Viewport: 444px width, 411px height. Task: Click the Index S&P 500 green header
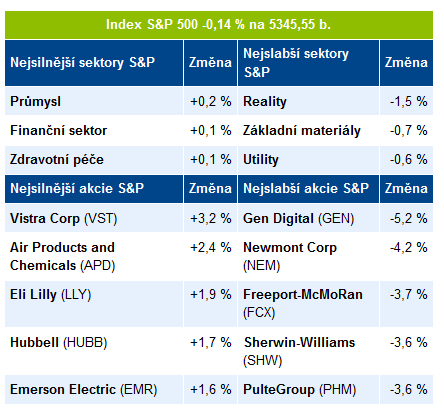coord(219,25)
